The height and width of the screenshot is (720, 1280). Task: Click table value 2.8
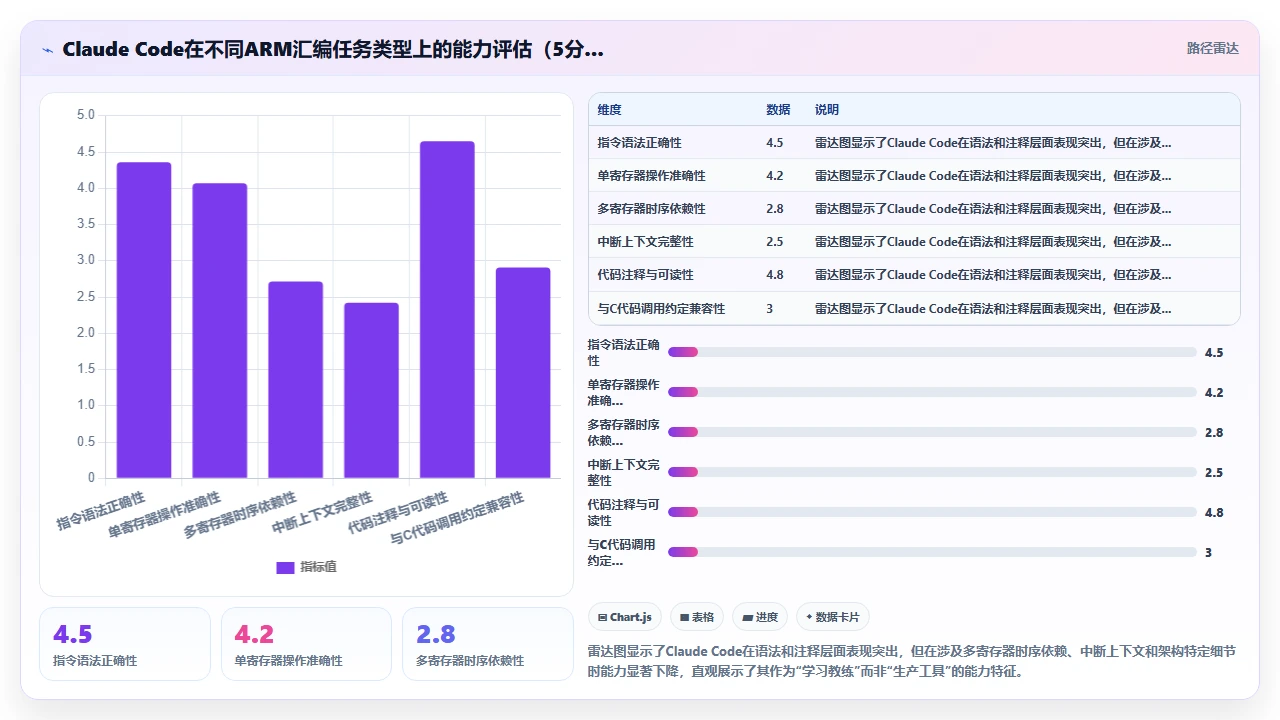tap(775, 209)
